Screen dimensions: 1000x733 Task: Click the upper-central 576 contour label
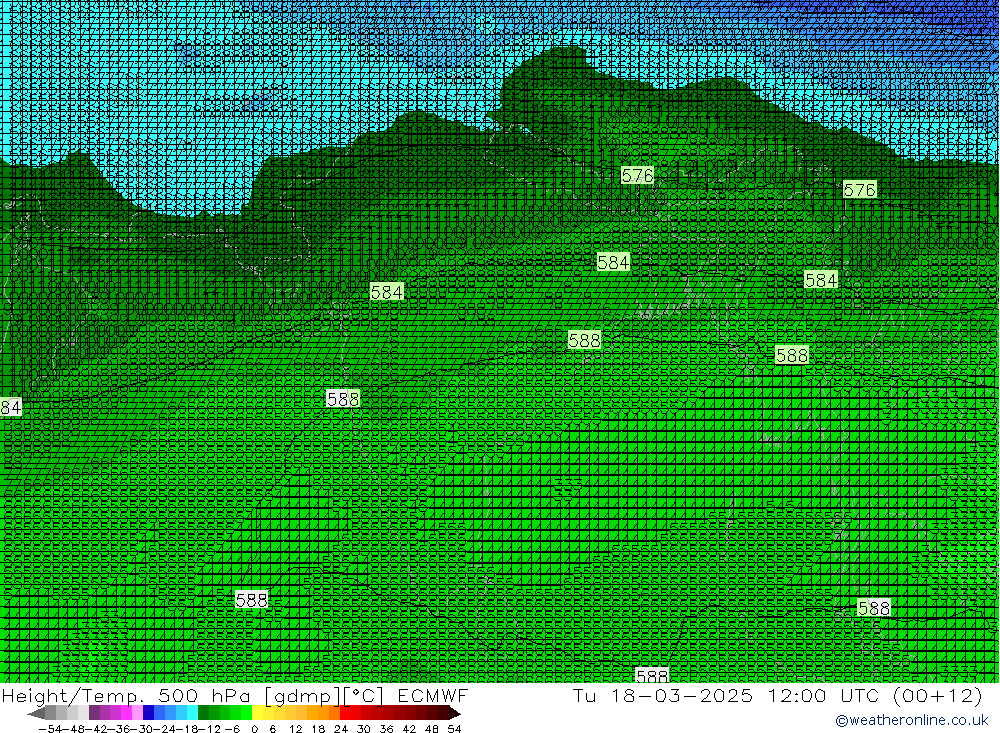(x=637, y=175)
